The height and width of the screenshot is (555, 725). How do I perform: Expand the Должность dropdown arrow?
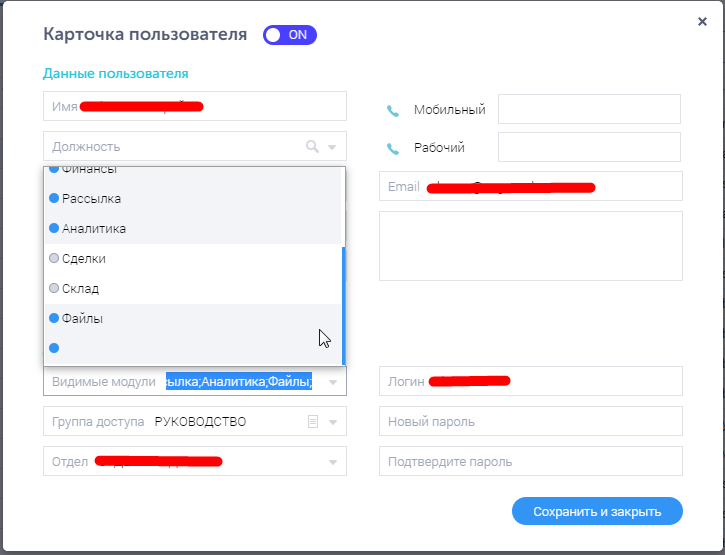332,148
